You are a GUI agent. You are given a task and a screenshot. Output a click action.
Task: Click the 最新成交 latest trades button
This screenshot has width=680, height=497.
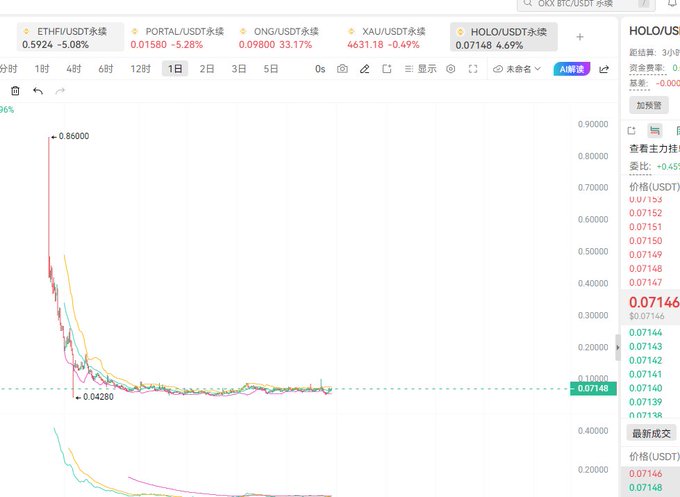[x=651, y=433]
